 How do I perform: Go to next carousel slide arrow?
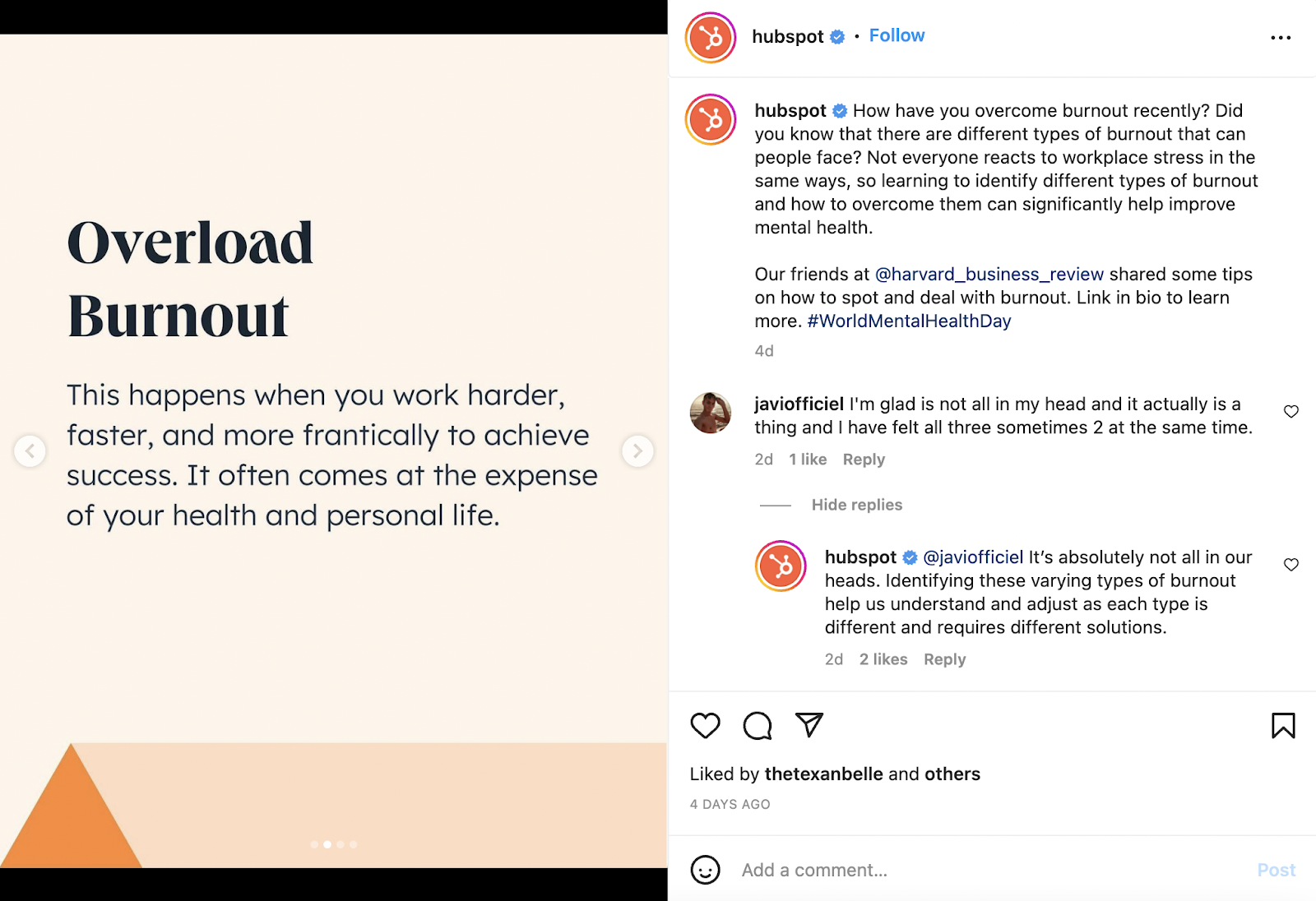coord(637,450)
